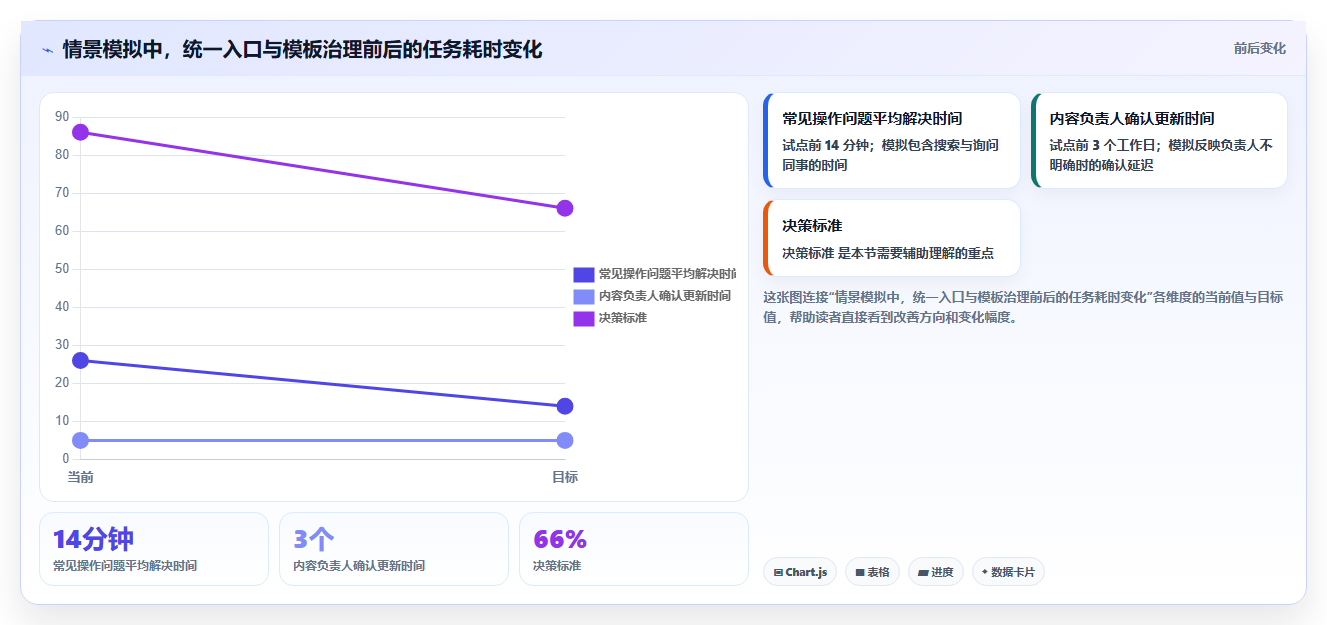
Task: Click the Chart.js tag chip
Action: [800, 572]
